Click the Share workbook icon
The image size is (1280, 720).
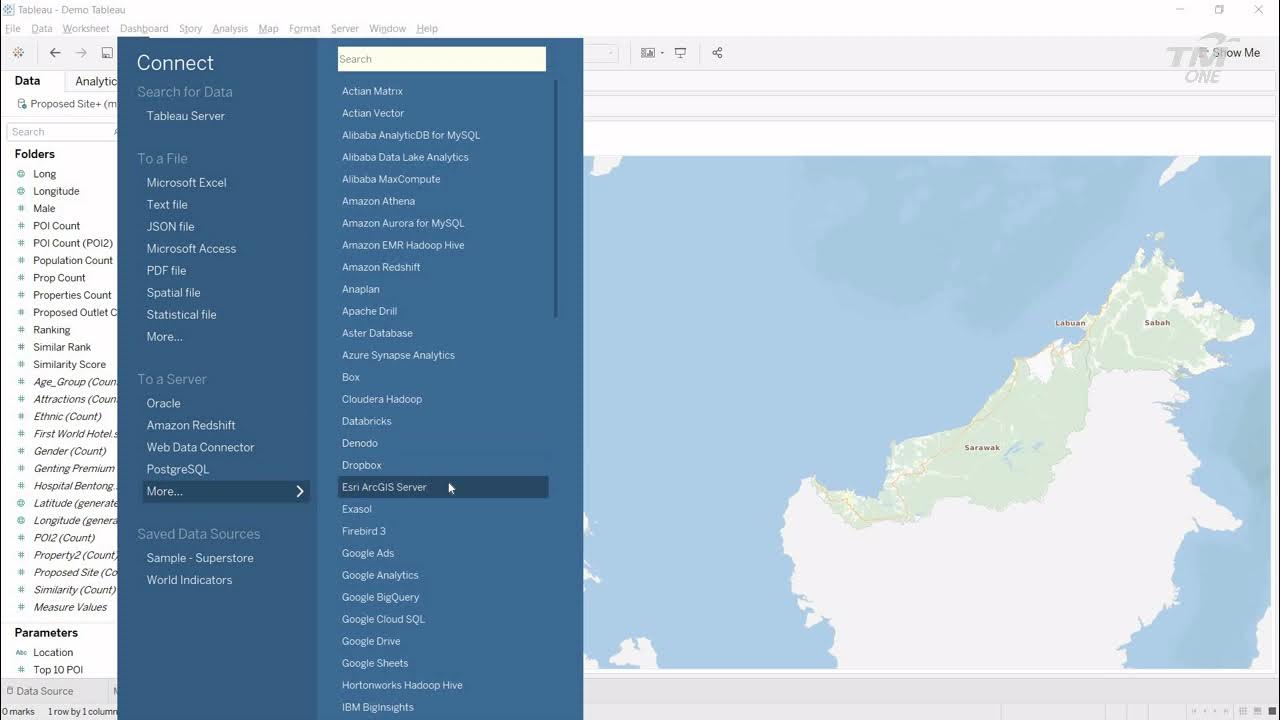point(717,53)
